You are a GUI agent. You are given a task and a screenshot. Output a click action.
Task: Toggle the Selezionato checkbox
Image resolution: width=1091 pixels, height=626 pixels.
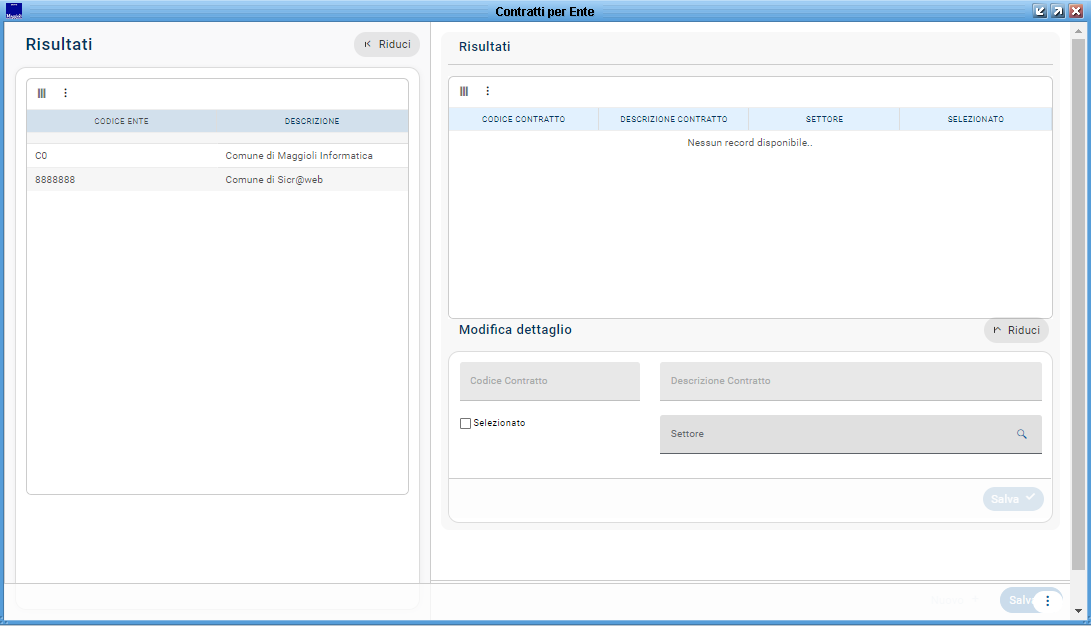[465, 424]
